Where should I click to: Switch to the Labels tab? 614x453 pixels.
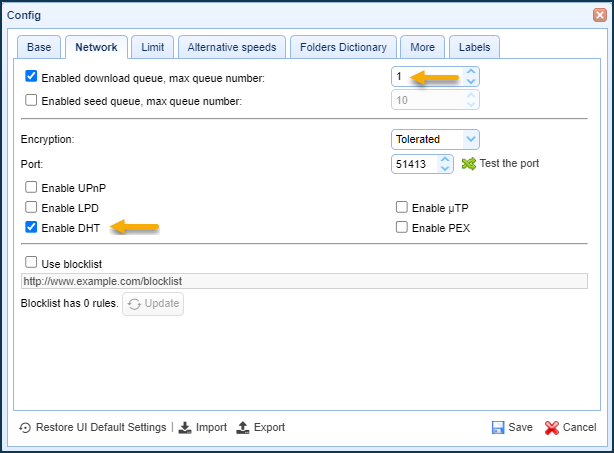tap(475, 47)
